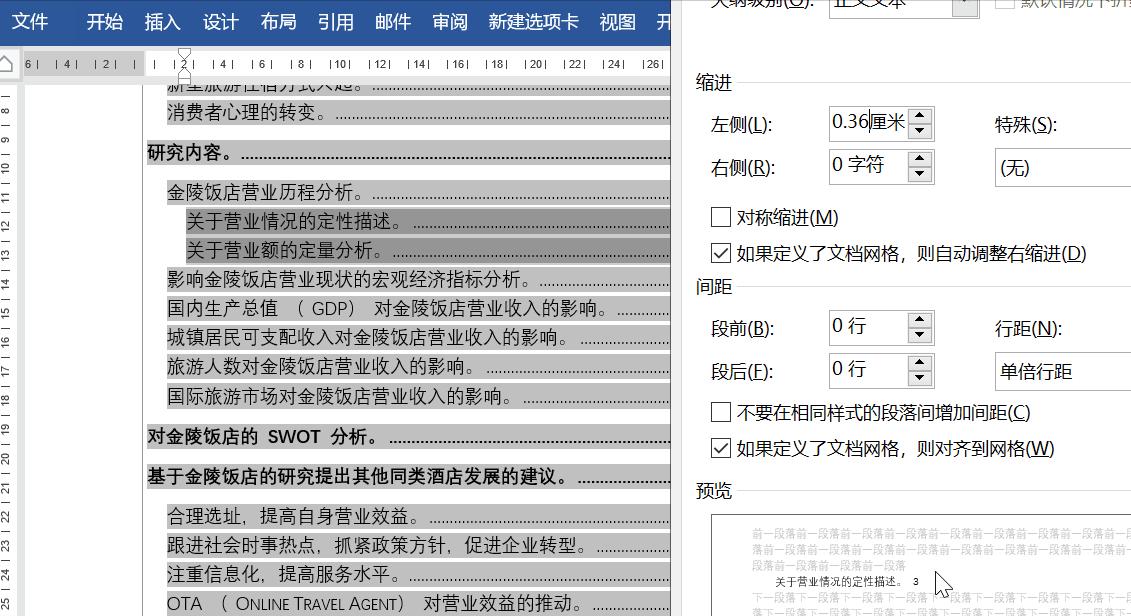Open the 文件 menu
Viewport: 1131px width, 616px height.
point(31,22)
